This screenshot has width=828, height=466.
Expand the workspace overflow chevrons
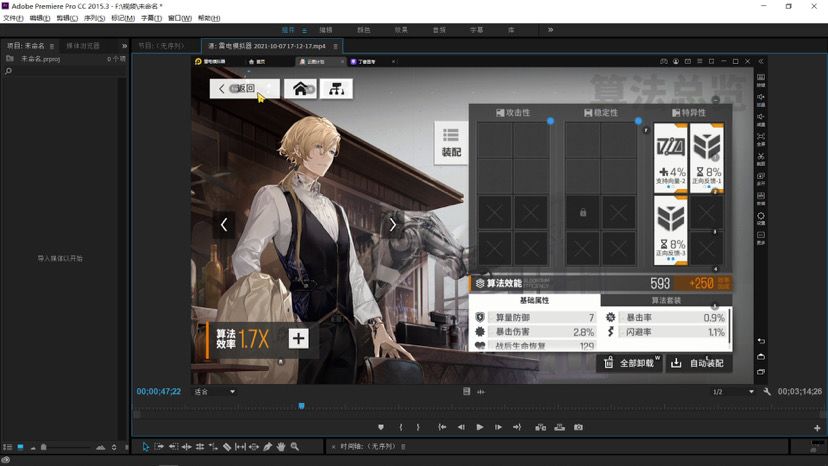point(550,30)
